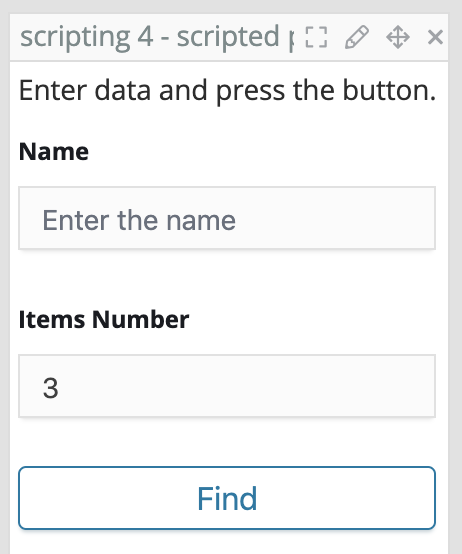Click the Find button

point(227,498)
